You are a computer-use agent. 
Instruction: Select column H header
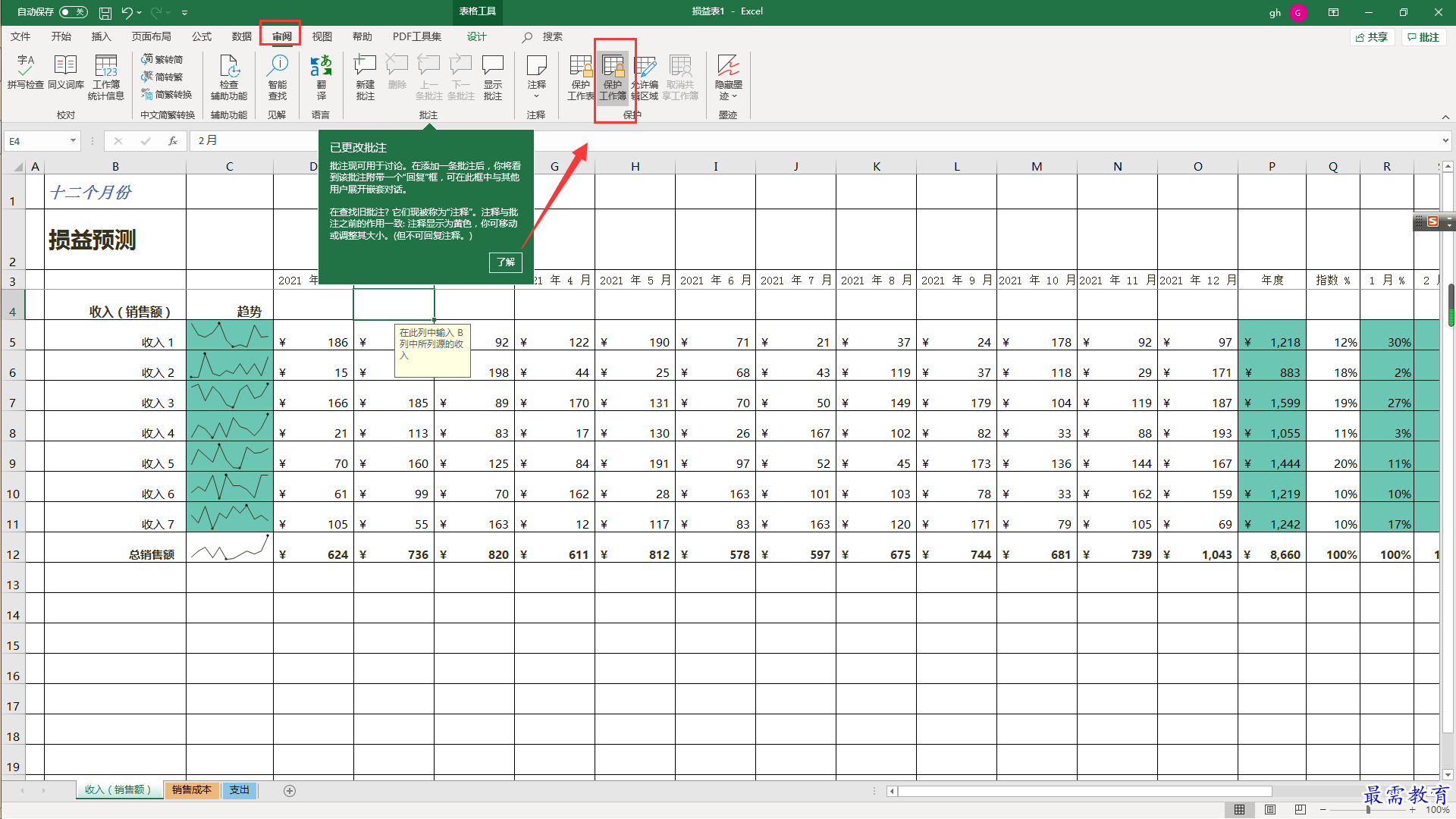[x=635, y=166]
